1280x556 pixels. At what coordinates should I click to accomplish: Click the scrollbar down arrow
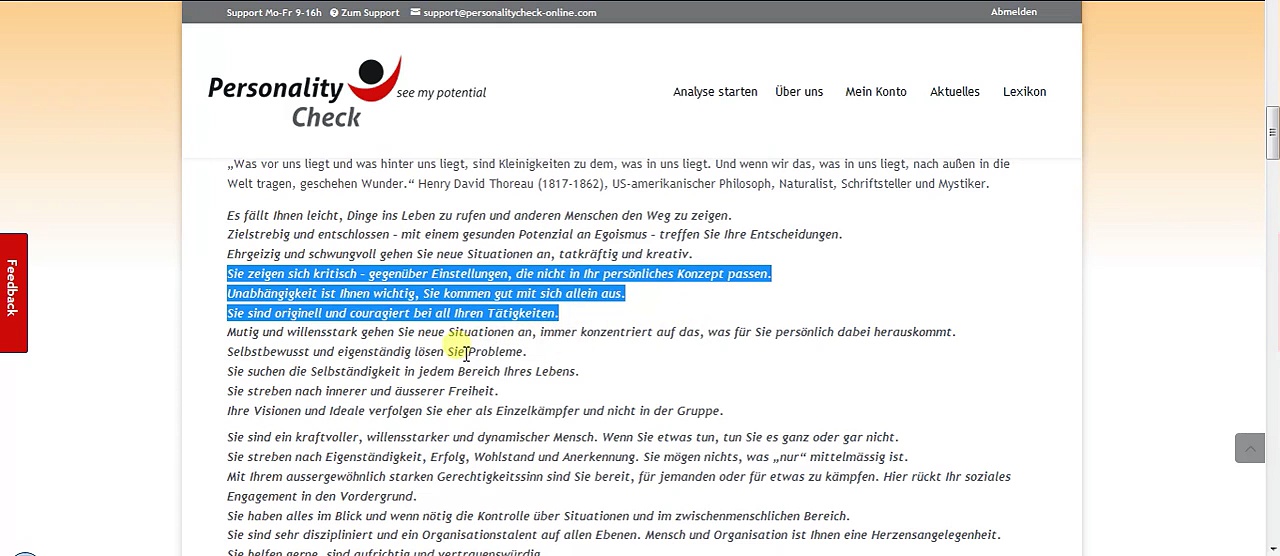coord(1272,550)
